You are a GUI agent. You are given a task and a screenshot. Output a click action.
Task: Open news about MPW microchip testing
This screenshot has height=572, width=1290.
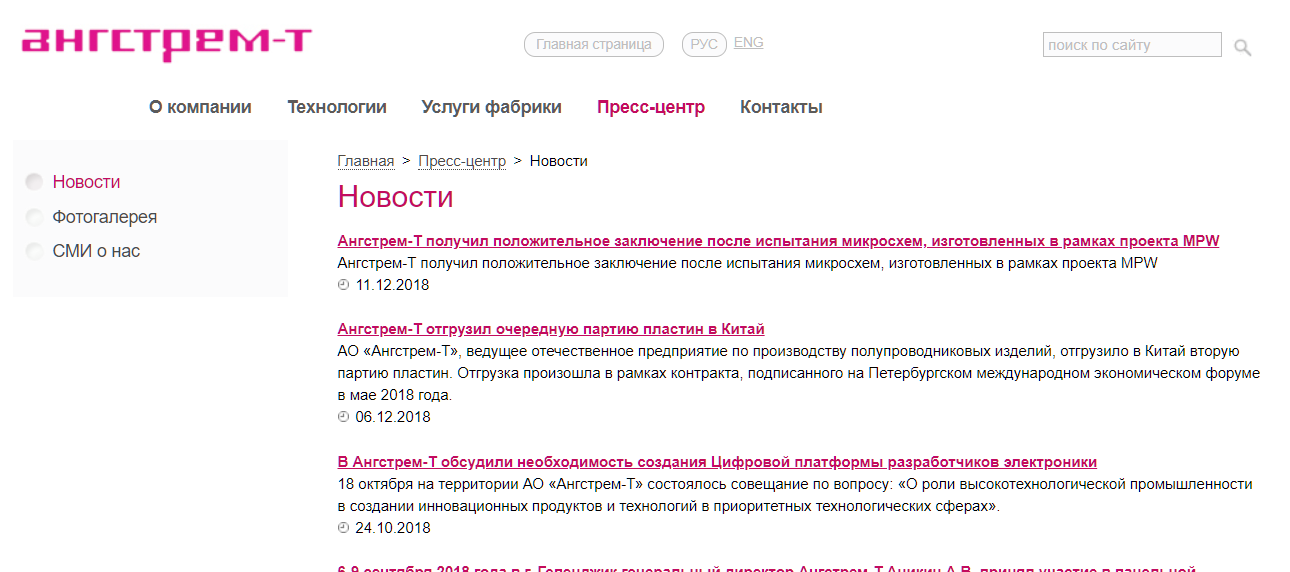point(778,241)
